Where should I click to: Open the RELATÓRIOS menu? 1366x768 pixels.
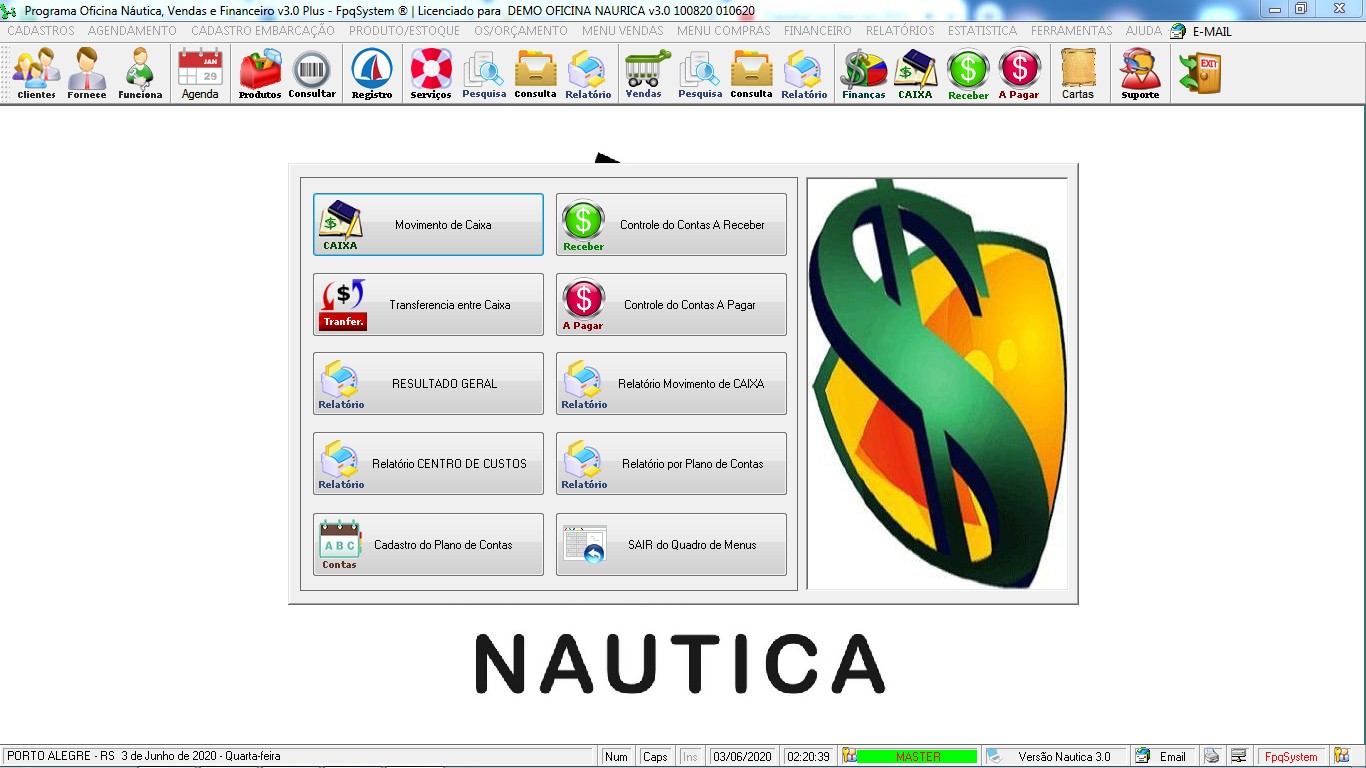coord(900,31)
